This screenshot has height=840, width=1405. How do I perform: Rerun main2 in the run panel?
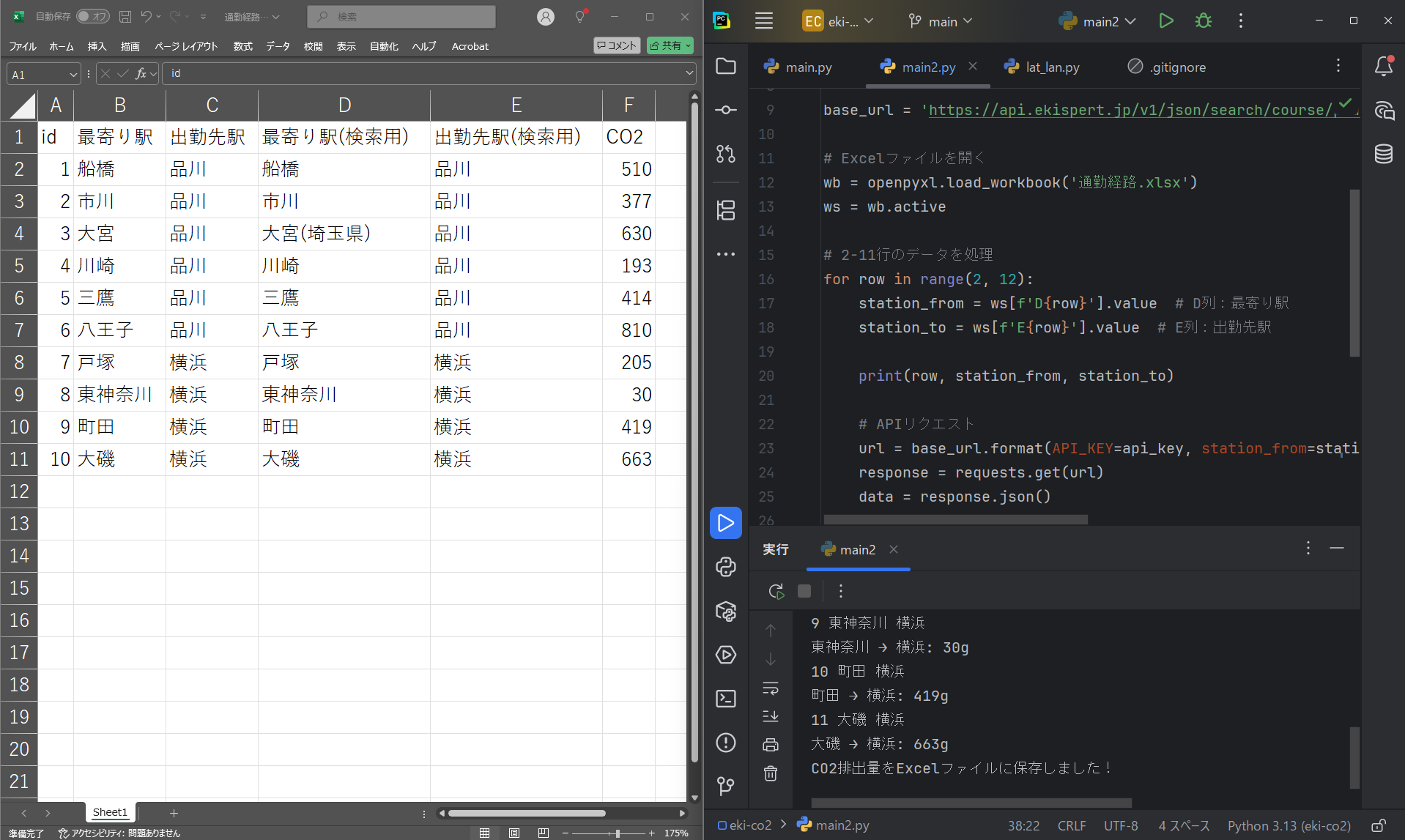click(776, 591)
